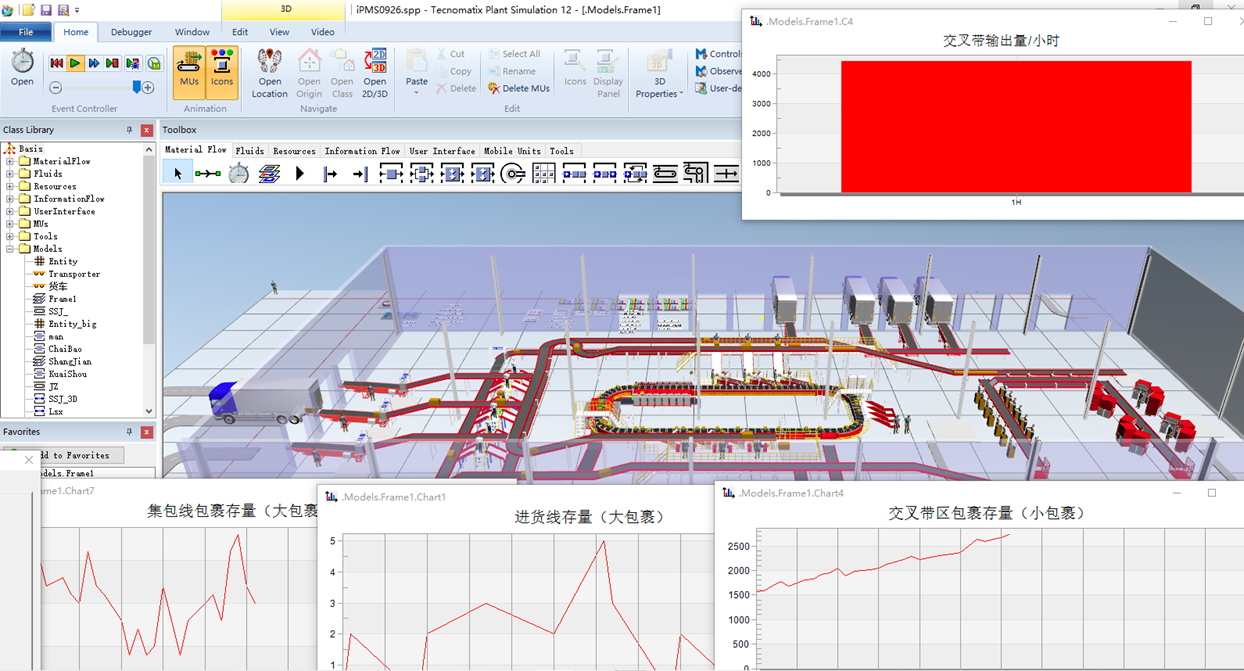Close the Class Library panel
The image size is (1244, 671).
coord(146,130)
